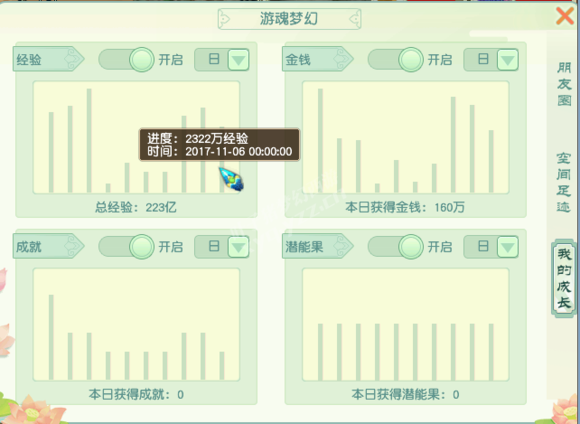Close the 游魂梦幻 window with orange X
This screenshot has height=424, width=580.
tap(565, 16)
